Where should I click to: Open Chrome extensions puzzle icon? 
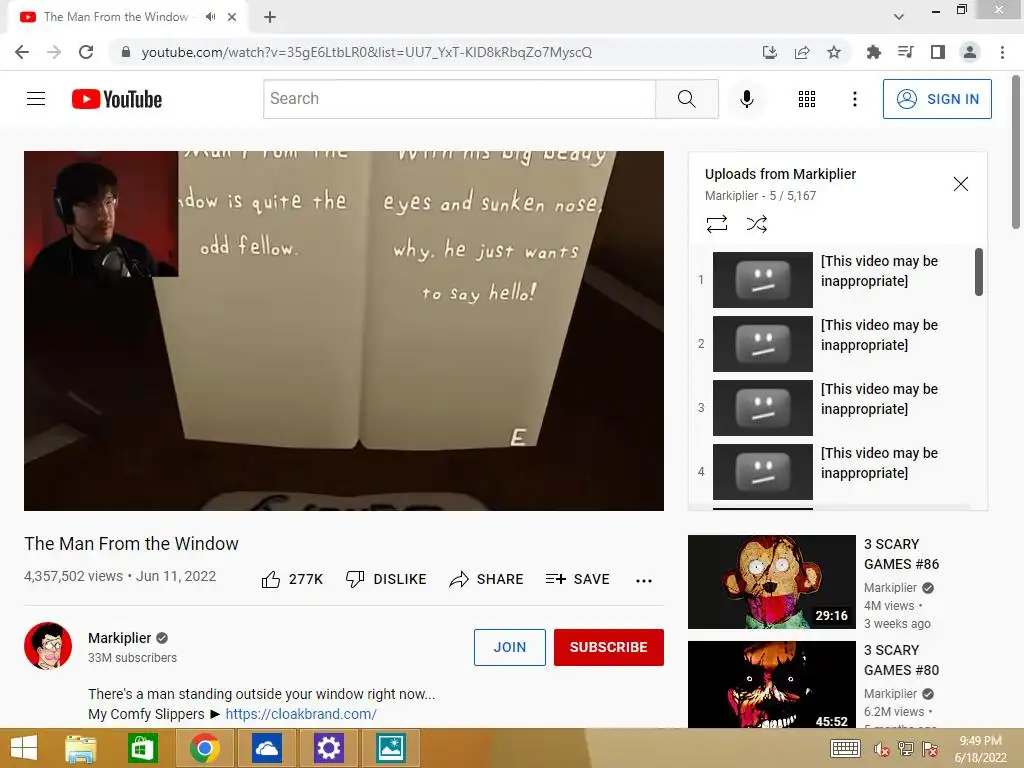pyautogui.click(x=873, y=52)
